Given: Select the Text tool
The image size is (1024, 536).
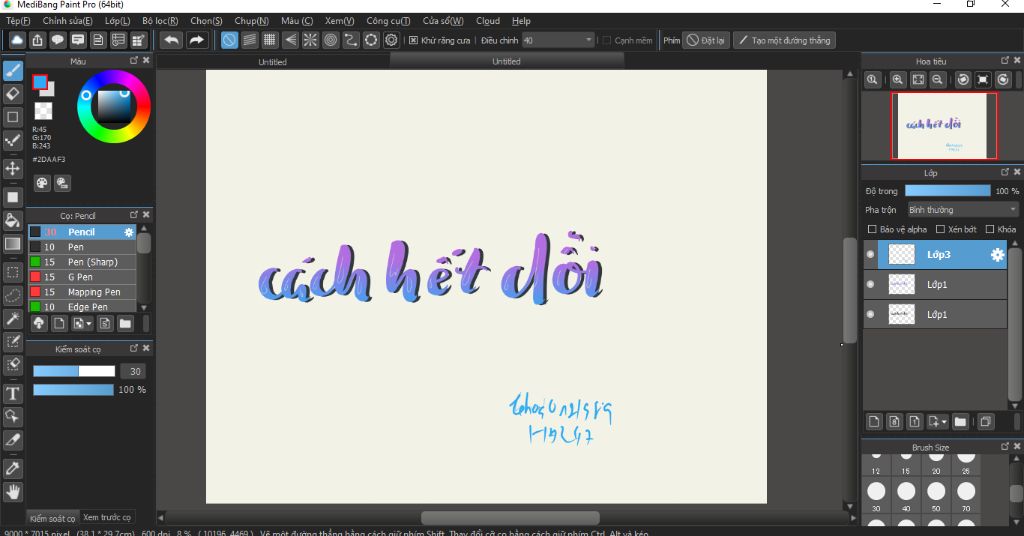Looking at the screenshot, I should 12,394.
